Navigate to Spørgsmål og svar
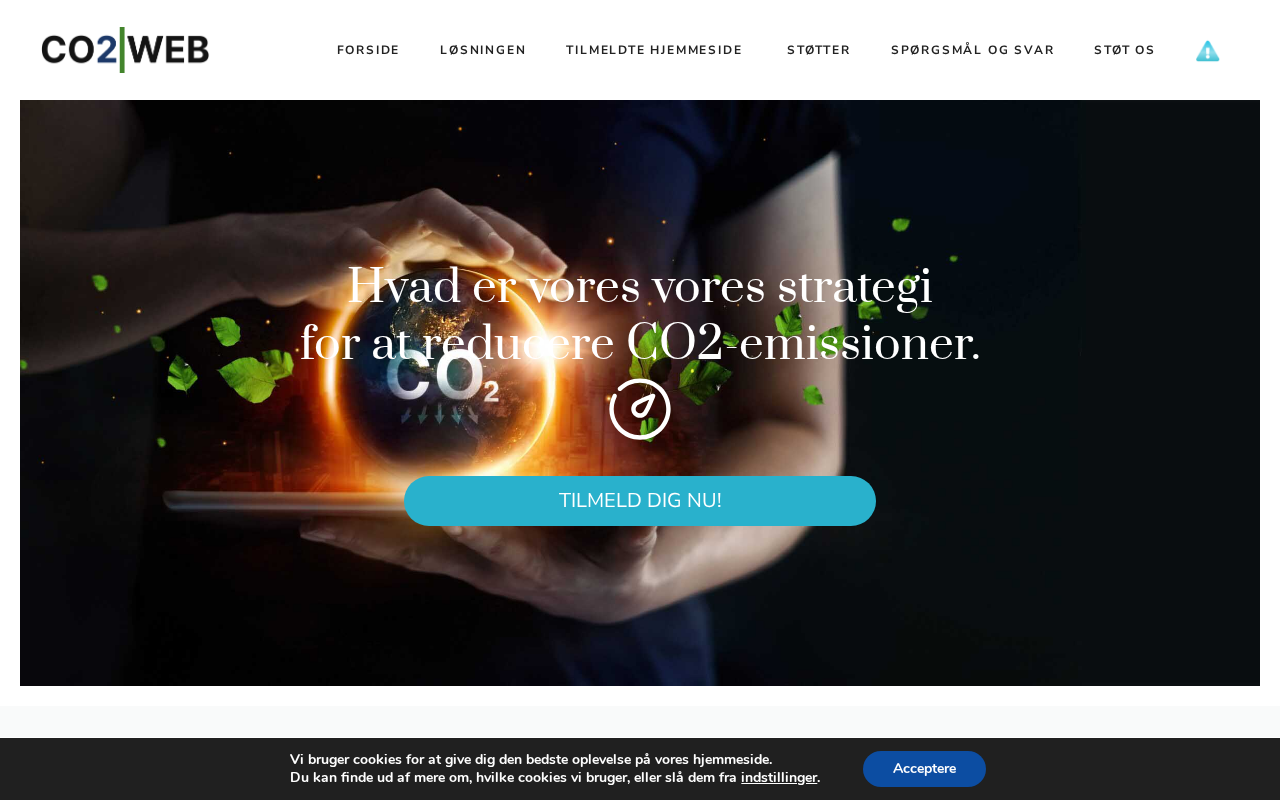 click(973, 50)
